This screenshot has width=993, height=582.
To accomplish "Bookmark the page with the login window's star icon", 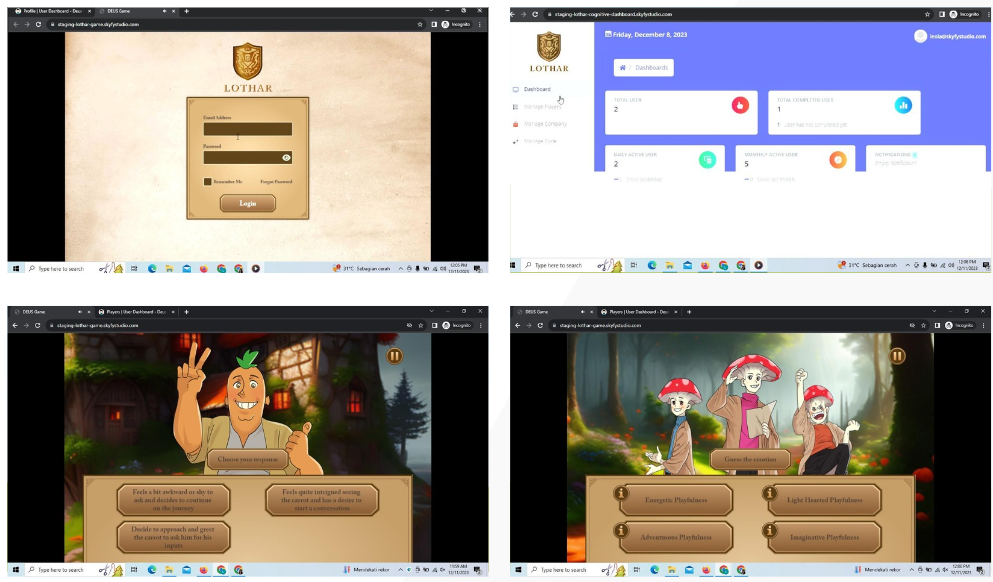I will click(x=420, y=24).
